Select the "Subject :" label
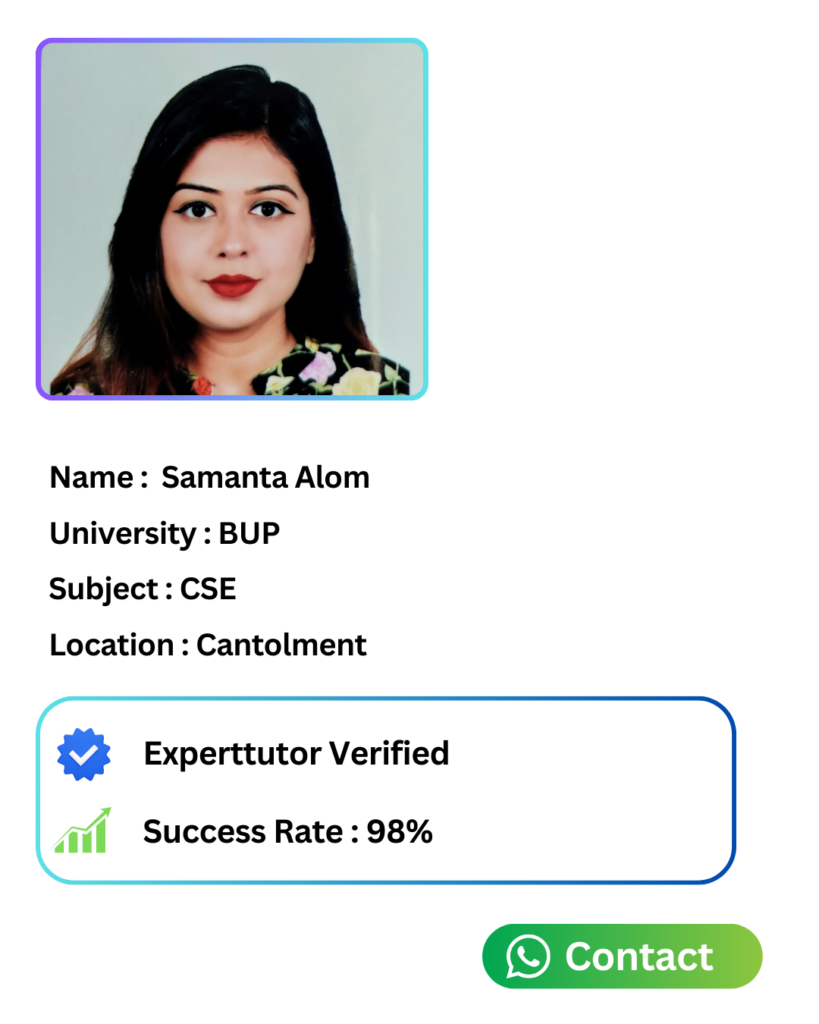Image resolution: width=819 pixels, height=1024 pixels. pos(104,589)
